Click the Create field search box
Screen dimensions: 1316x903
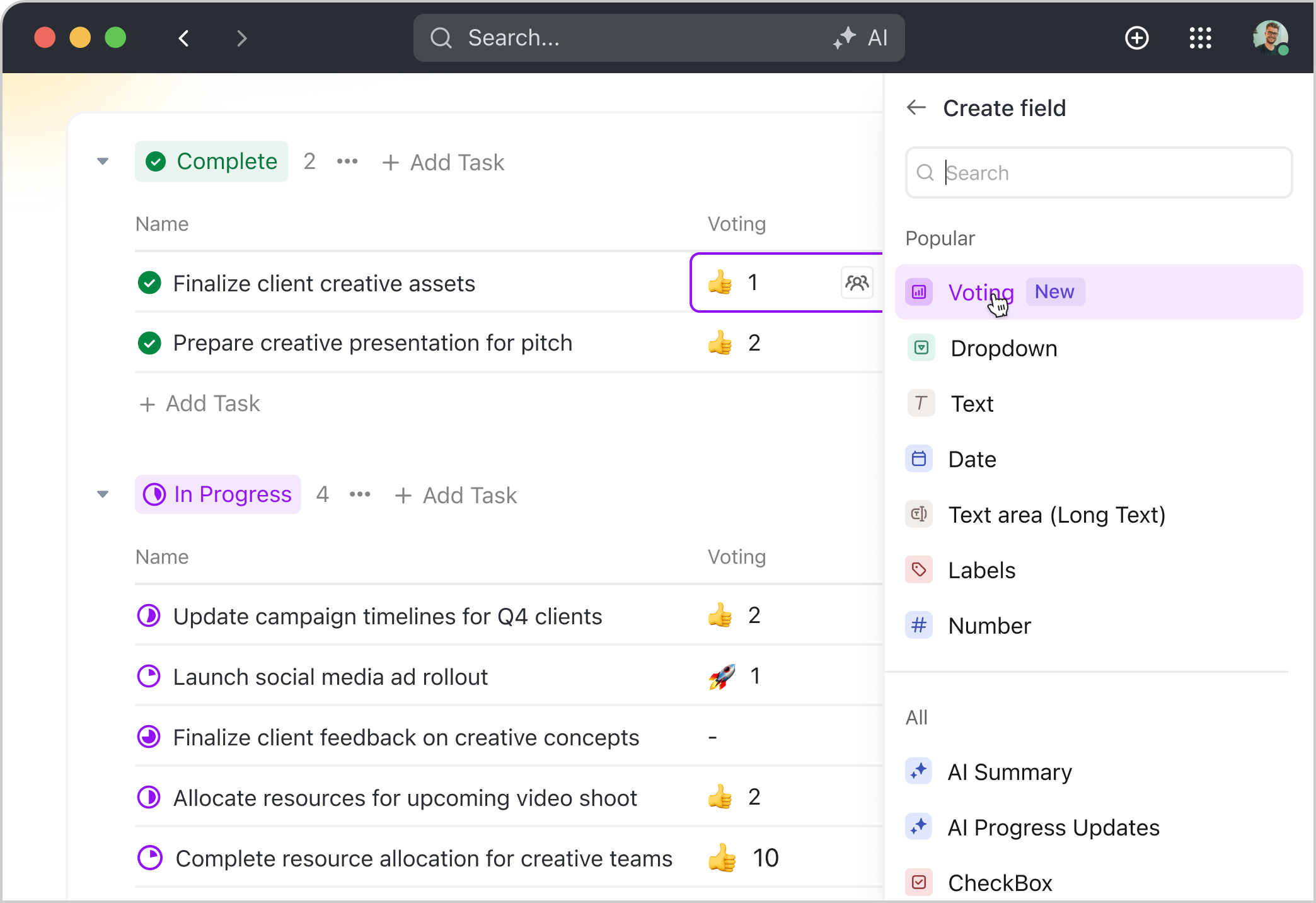(1099, 172)
